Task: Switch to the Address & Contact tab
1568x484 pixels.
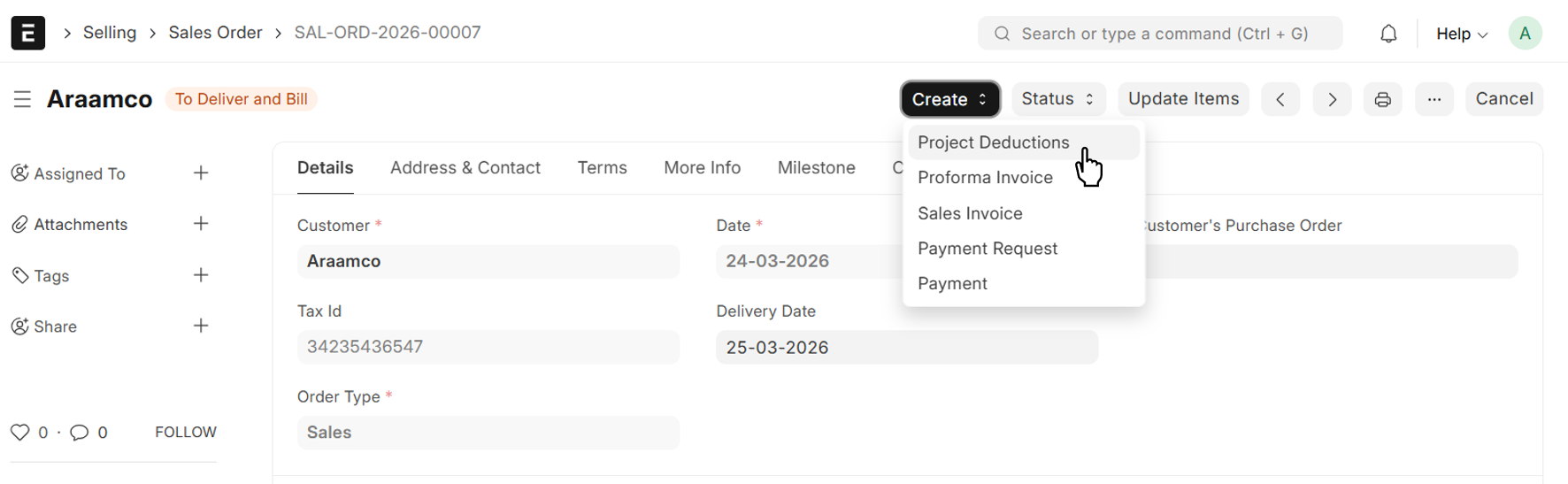Action: [x=465, y=168]
